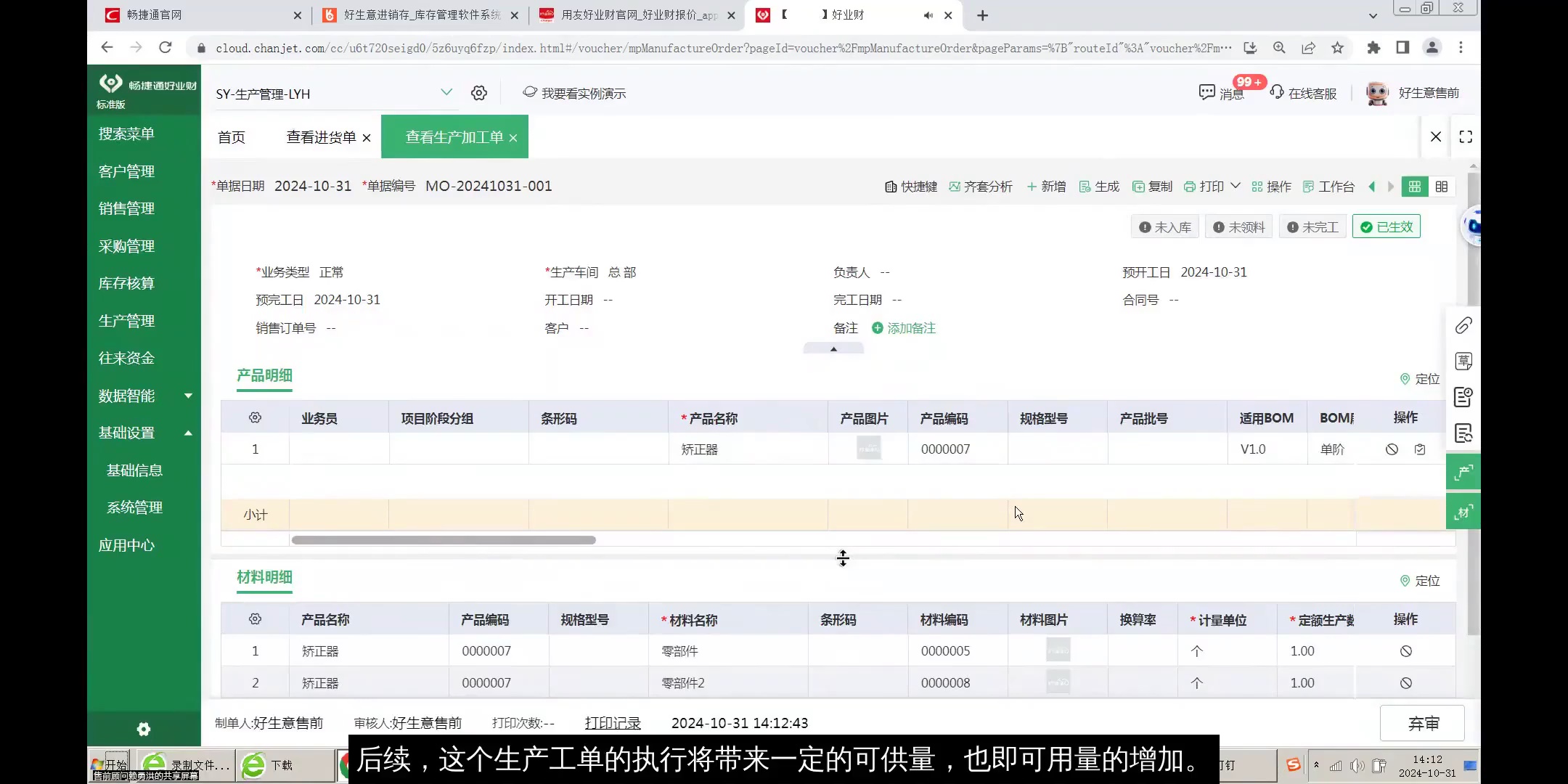Screen dimensions: 1568x784
Task: Open the 快捷键 shortcut keys tool
Action: [910, 187]
